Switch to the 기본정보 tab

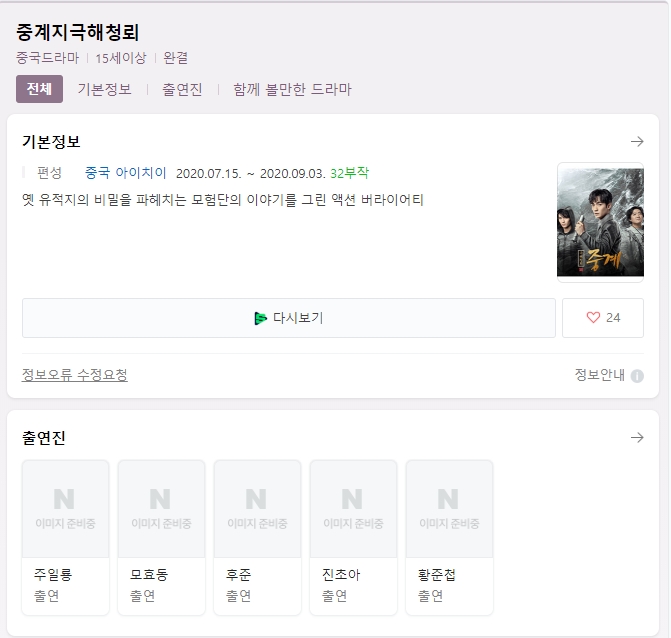[104, 89]
